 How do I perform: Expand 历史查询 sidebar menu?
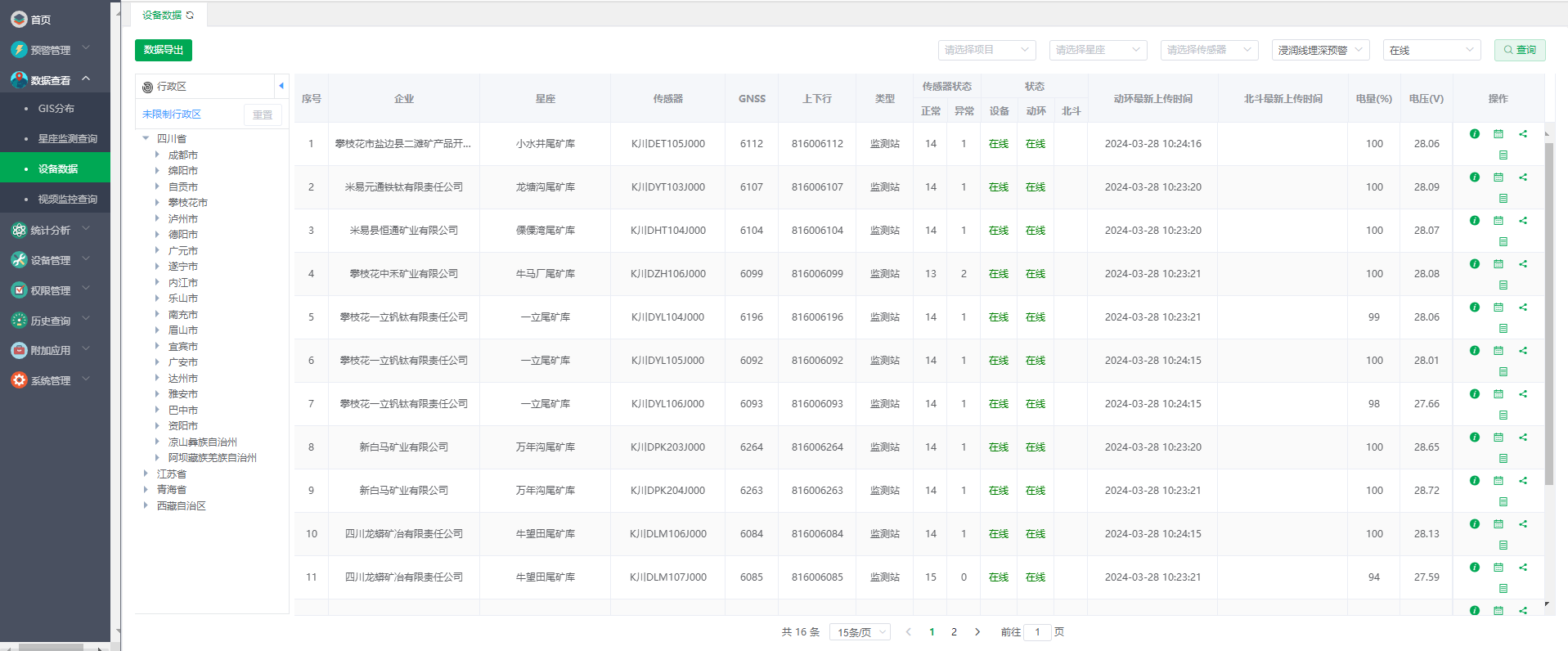coord(55,321)
